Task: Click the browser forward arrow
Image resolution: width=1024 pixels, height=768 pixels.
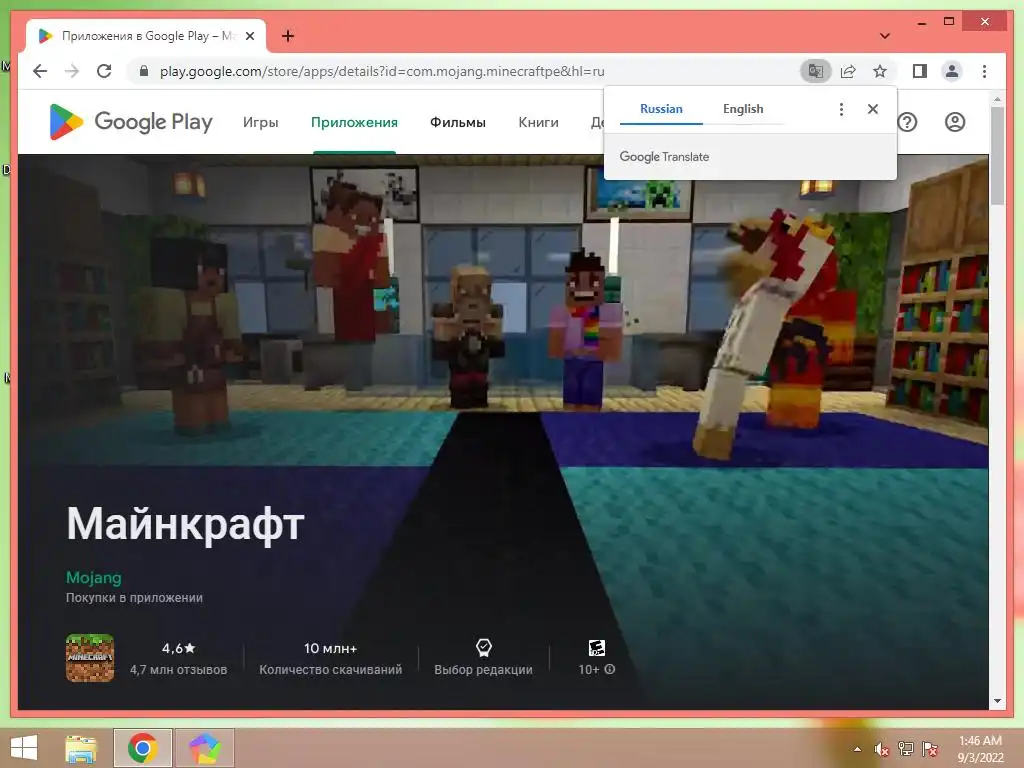Action: [72, 71]
